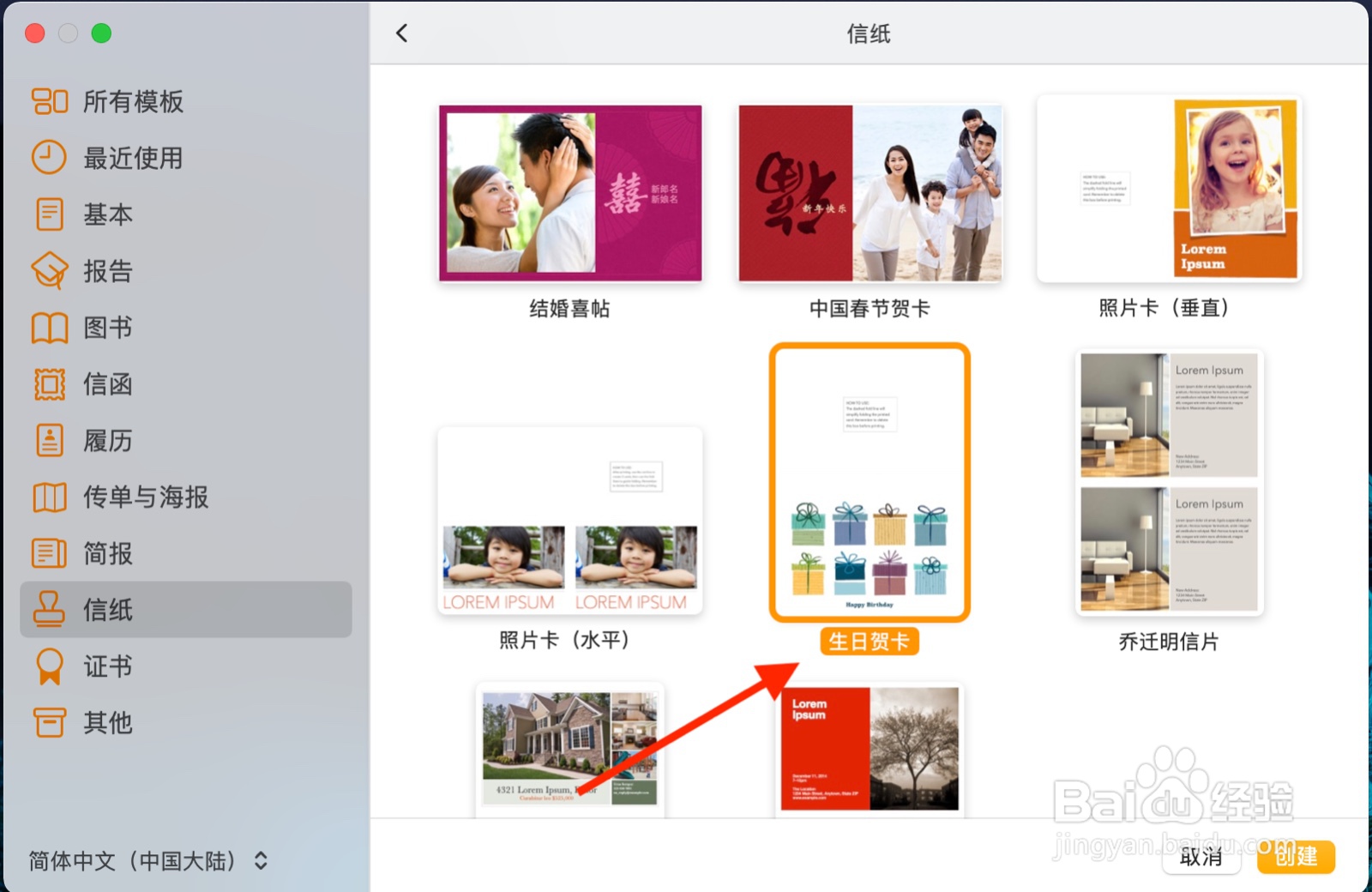Select the 生日贺卡 birthday card template
The image size is (1372, 892).
click(x=869, y=483)
